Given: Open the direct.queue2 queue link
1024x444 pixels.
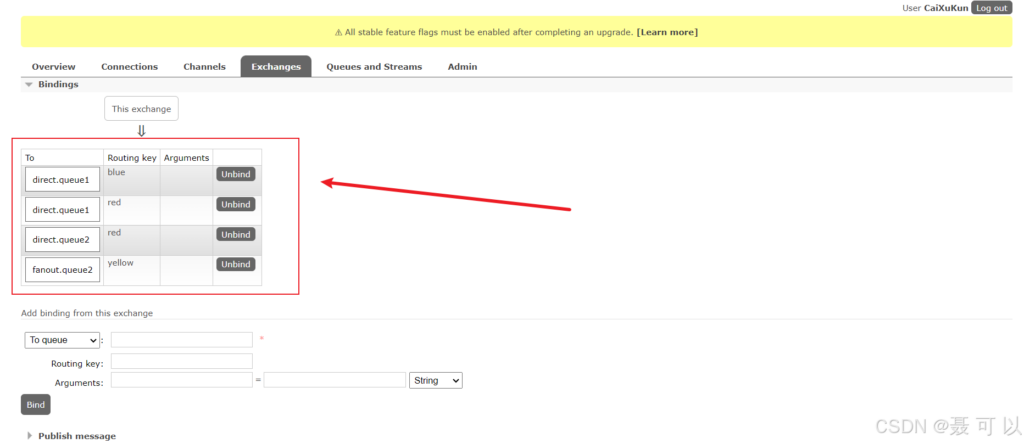Looking at the screenshot, I should [x=62, y=240].
